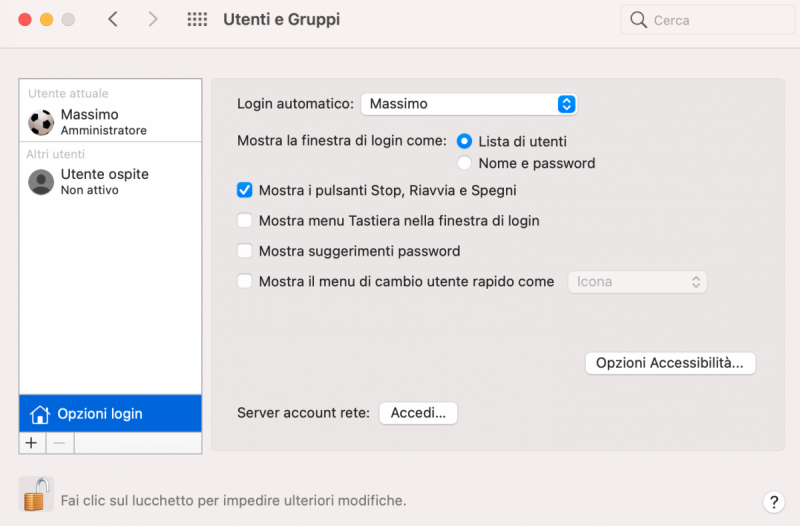Click the forward navigation arrow
The image size is (800, 526).
(x=152, y=19)
